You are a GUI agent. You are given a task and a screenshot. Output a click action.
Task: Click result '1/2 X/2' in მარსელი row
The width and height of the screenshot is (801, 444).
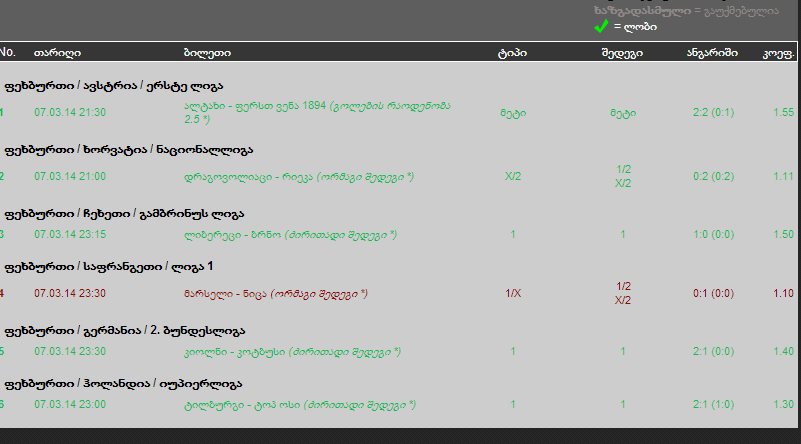tap(623, 293)
